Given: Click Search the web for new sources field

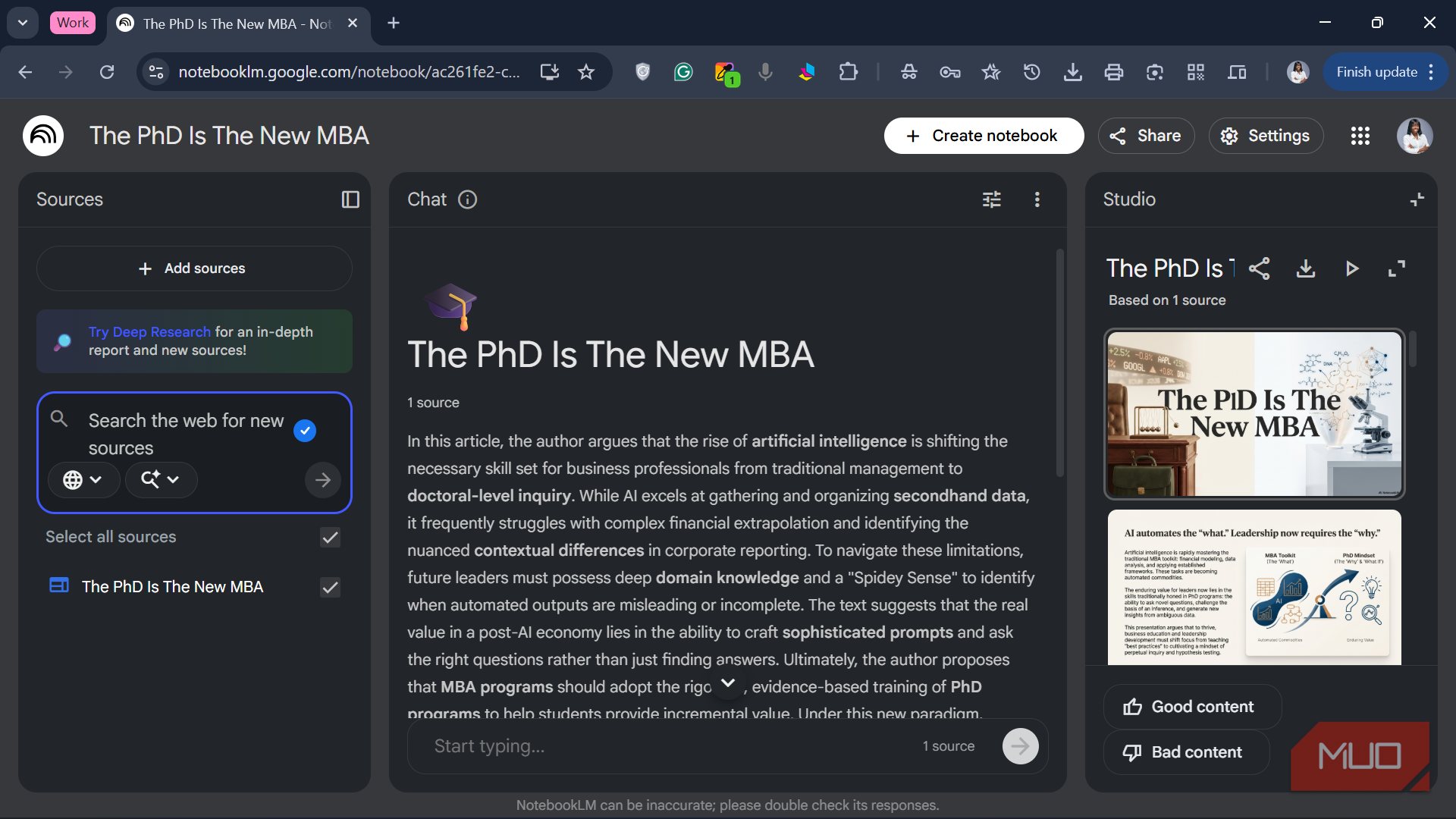Looking at the screenshot, I should point(187,435).
